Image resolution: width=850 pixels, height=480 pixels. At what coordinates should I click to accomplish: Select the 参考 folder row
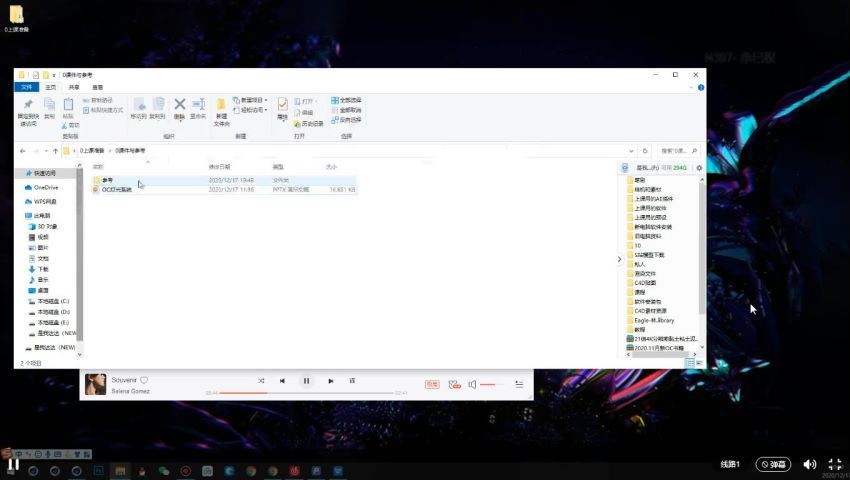(224, 180)
